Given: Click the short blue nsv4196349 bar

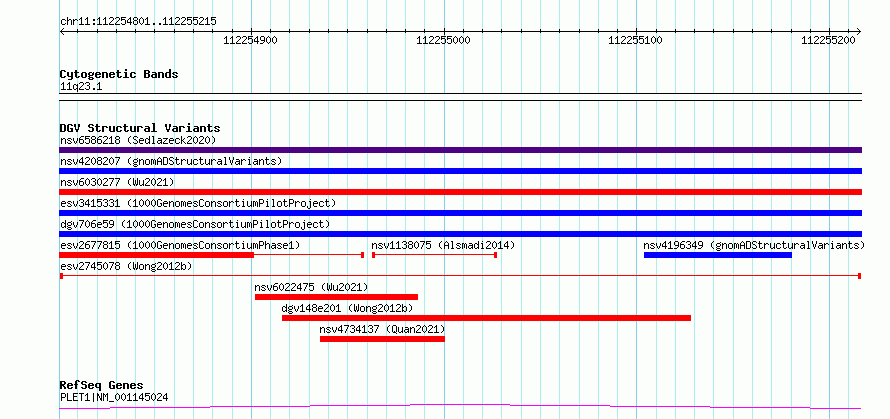Looking at the screenshot, I should tap(717, 255).
